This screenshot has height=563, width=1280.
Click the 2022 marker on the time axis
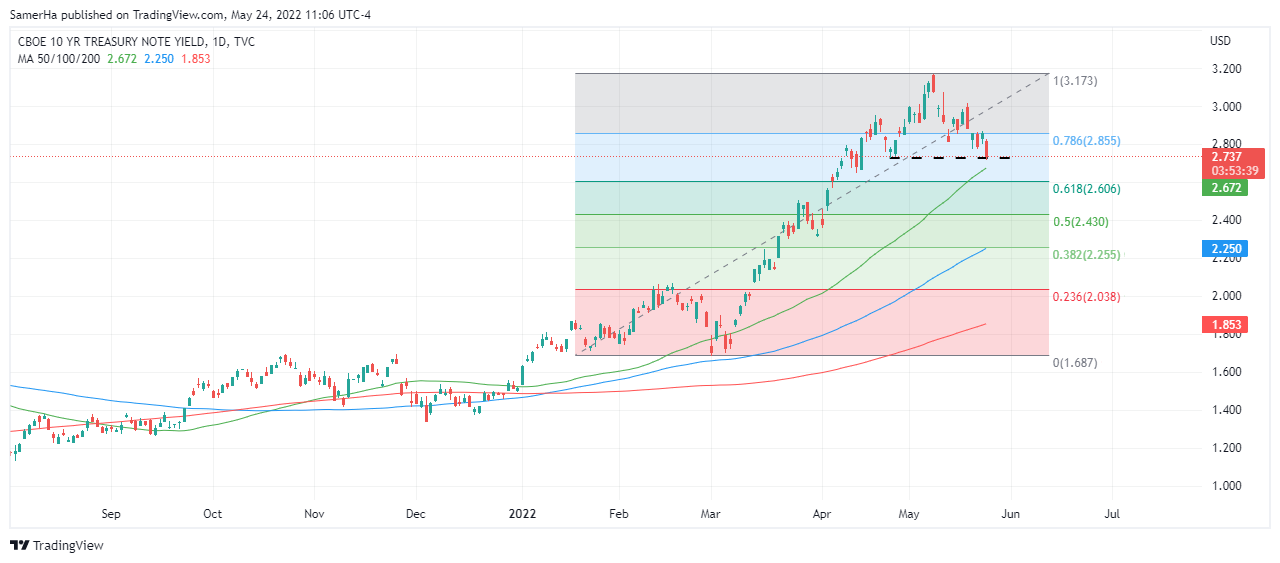pyautogui.click(x=523, y=514)
